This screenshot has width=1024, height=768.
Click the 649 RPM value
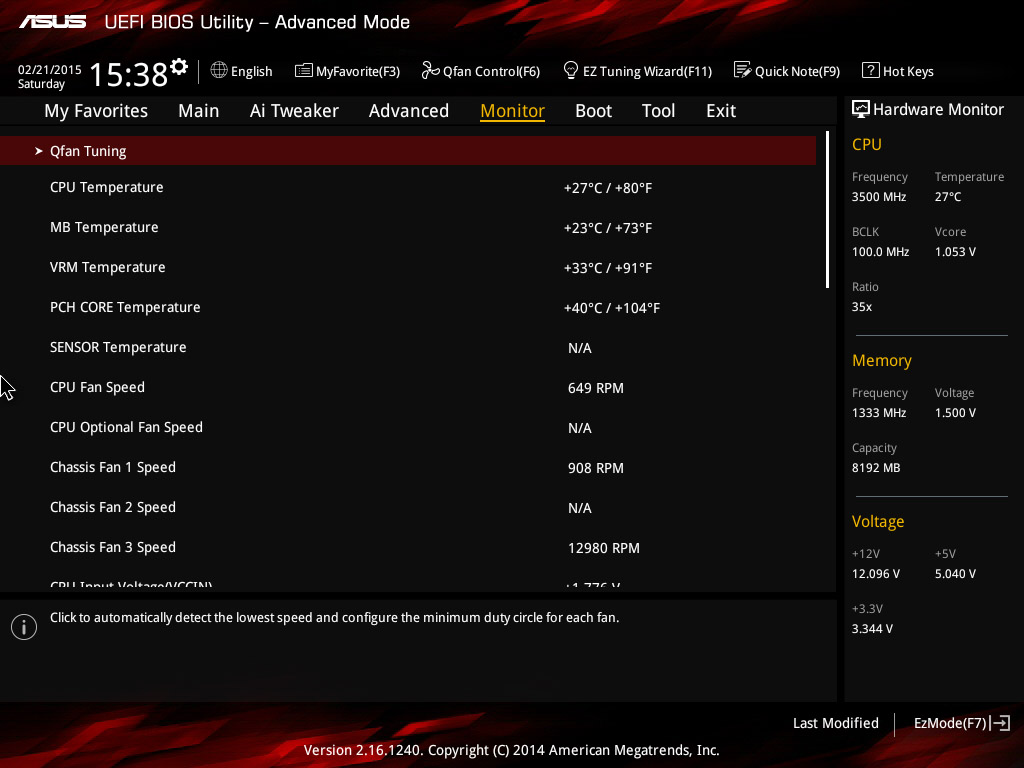pos(596,388)
